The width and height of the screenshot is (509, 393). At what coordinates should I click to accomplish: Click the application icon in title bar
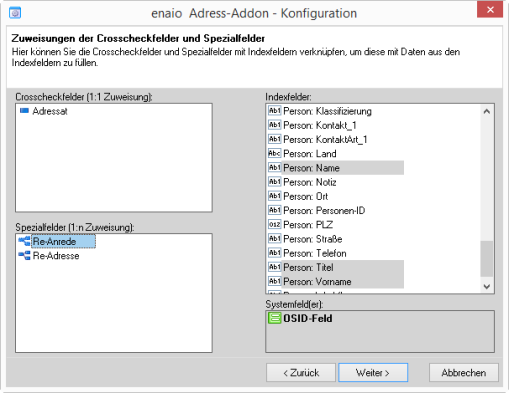click(15, 13)
